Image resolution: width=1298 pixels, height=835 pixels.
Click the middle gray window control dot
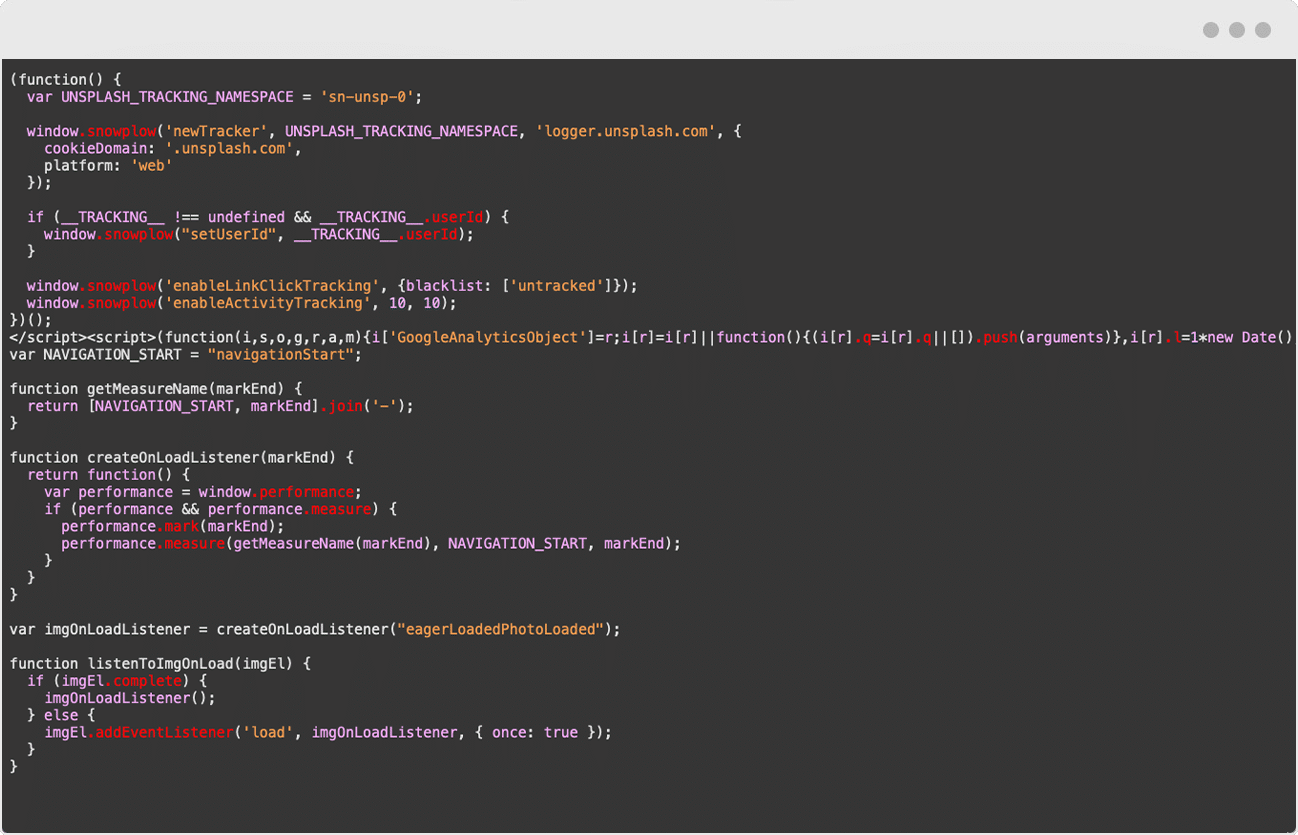point(1237,30)
